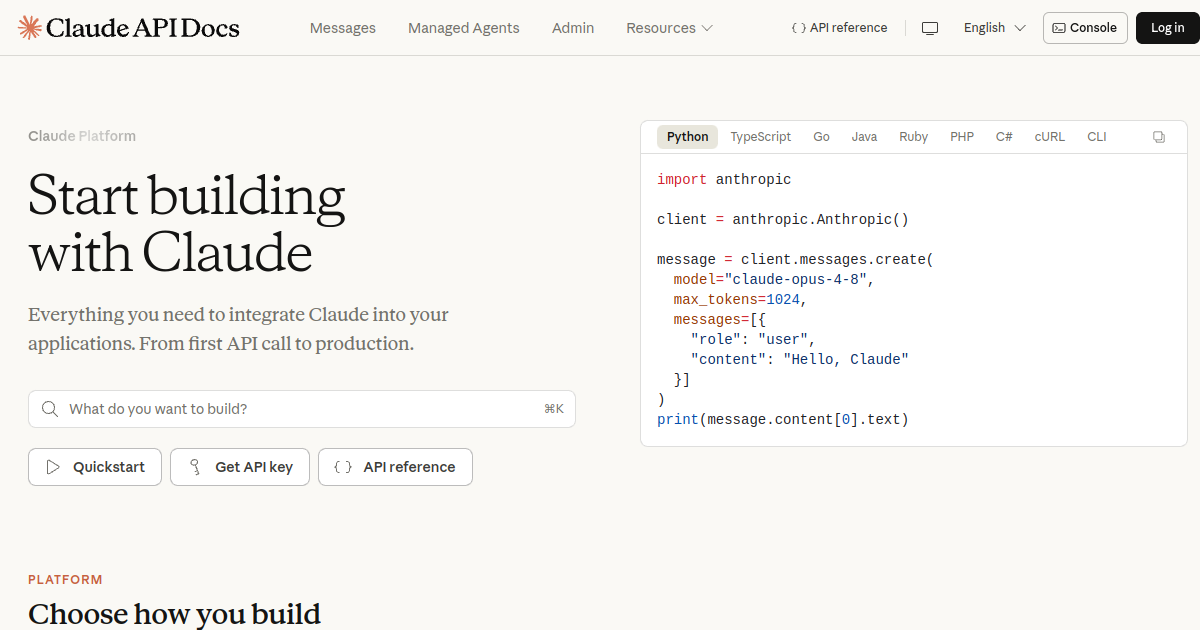
Task: Click the print(message.content[0].text) line
Action: (x=783, y=420)
